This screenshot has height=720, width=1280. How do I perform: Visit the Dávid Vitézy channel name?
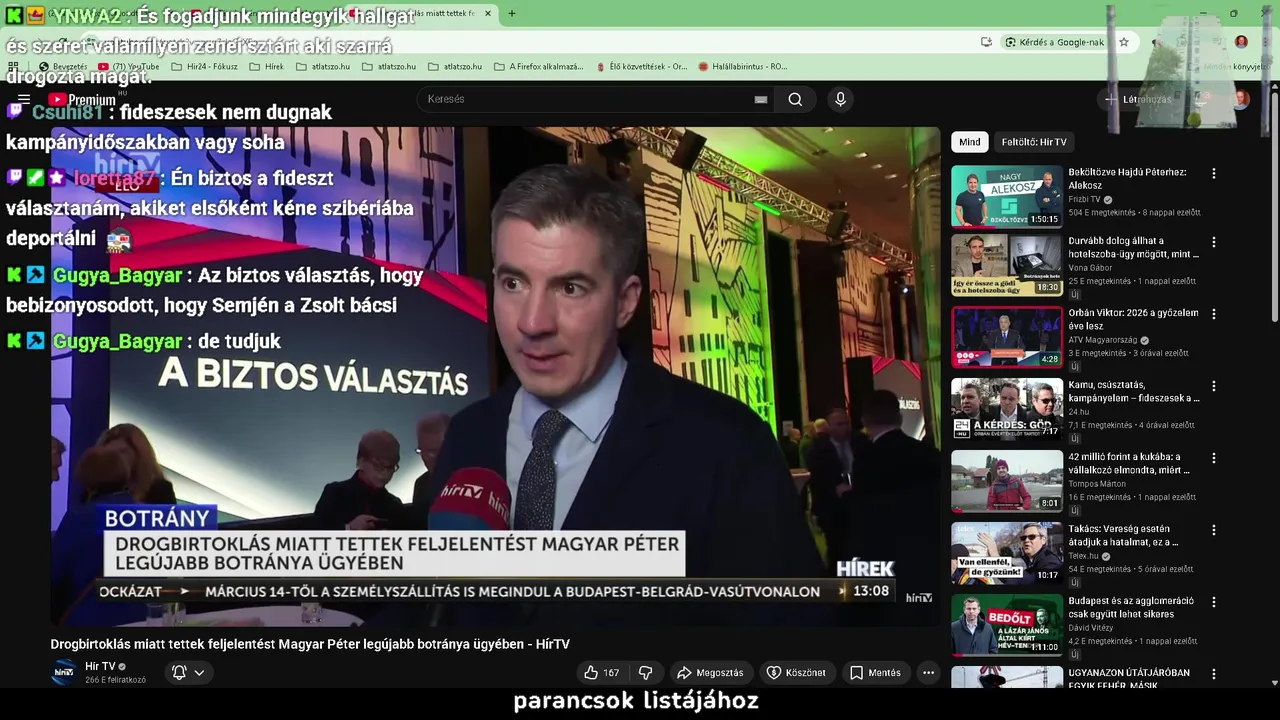[x=1091, y=628]
